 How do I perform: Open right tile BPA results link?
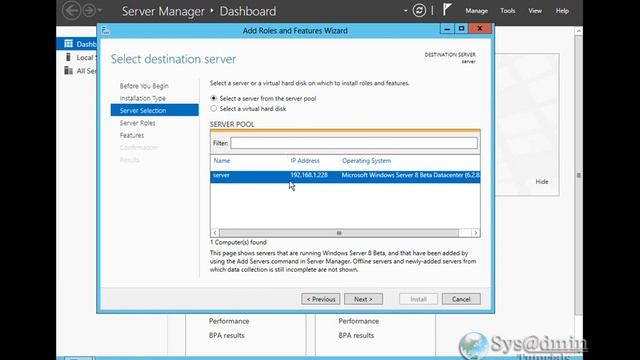(x=356, y=336)
